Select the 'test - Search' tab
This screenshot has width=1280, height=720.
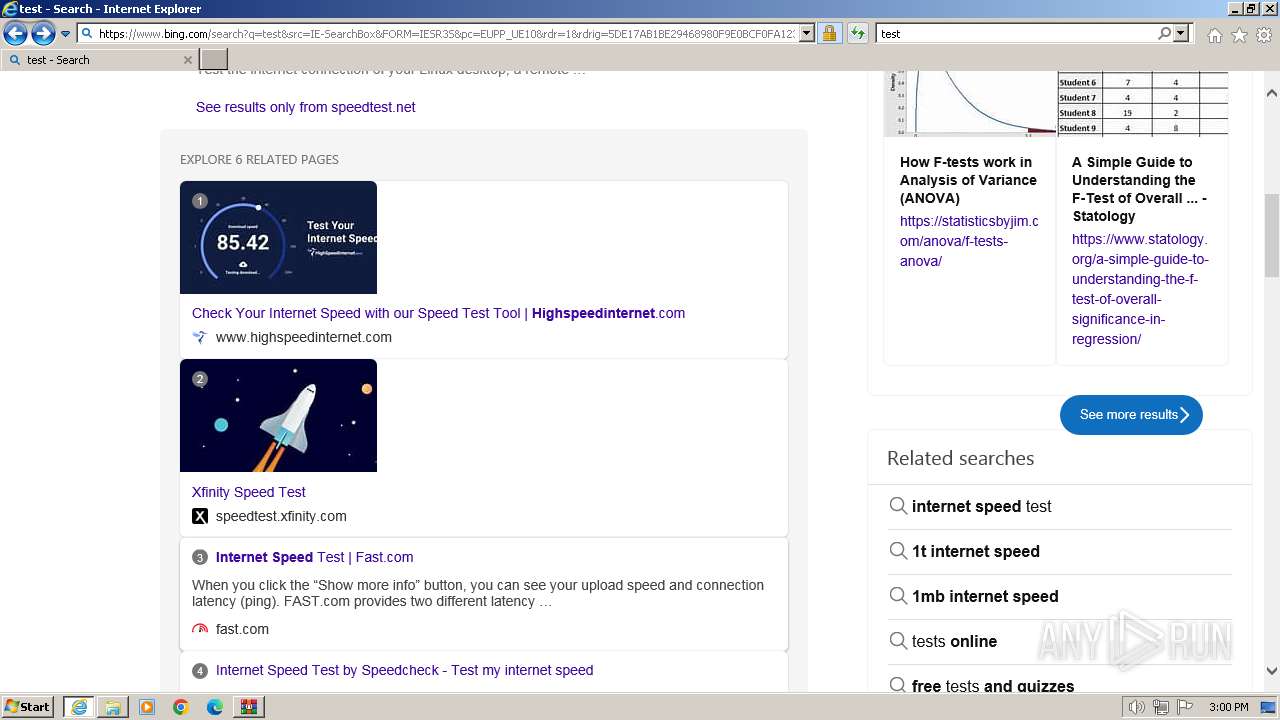100,60
